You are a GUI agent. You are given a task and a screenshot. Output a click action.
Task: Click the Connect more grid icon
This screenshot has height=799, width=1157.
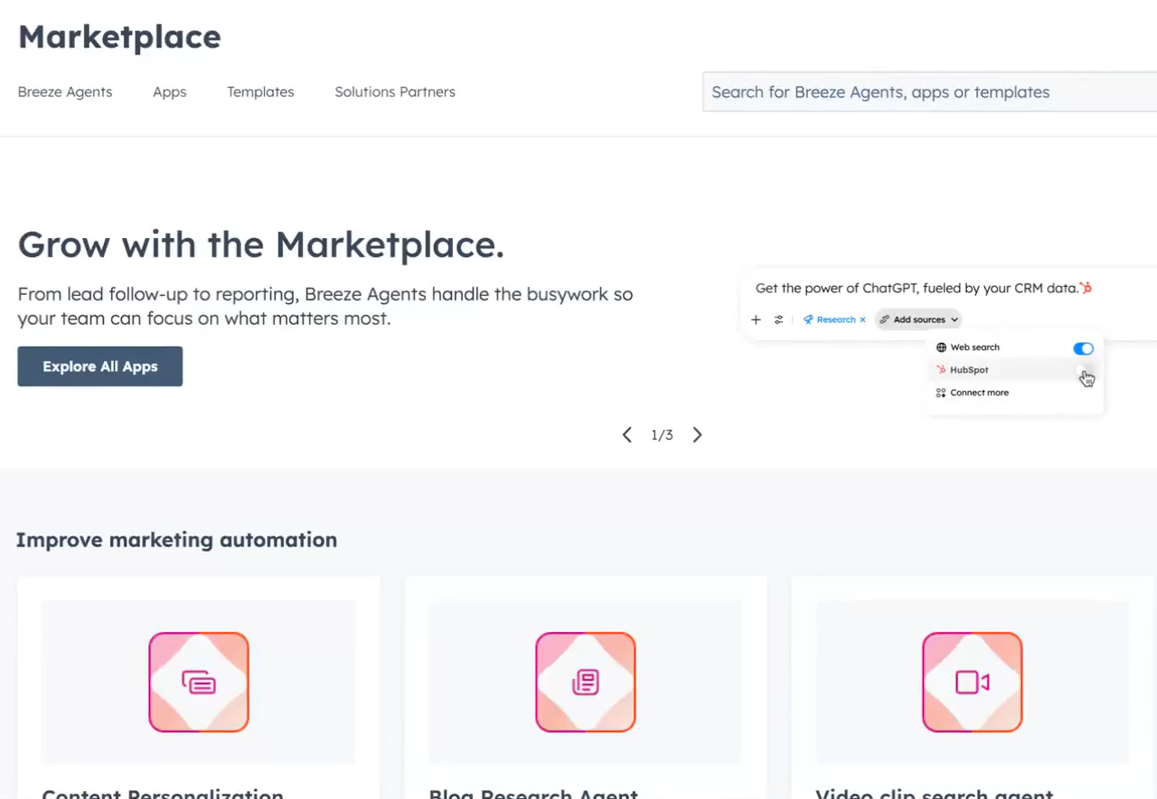tap(941, 392)
